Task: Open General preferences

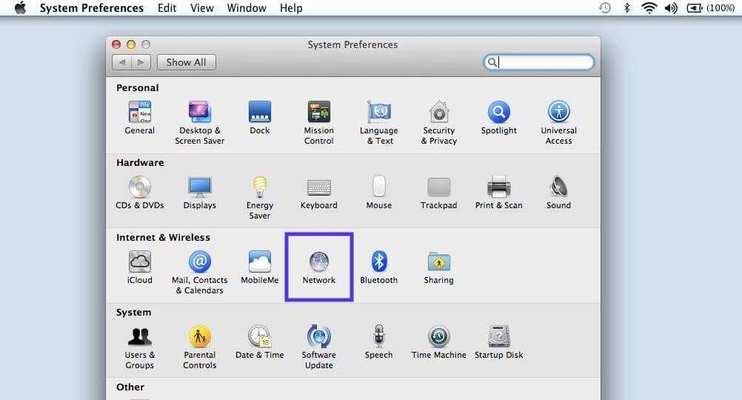Action: point(140,118)
